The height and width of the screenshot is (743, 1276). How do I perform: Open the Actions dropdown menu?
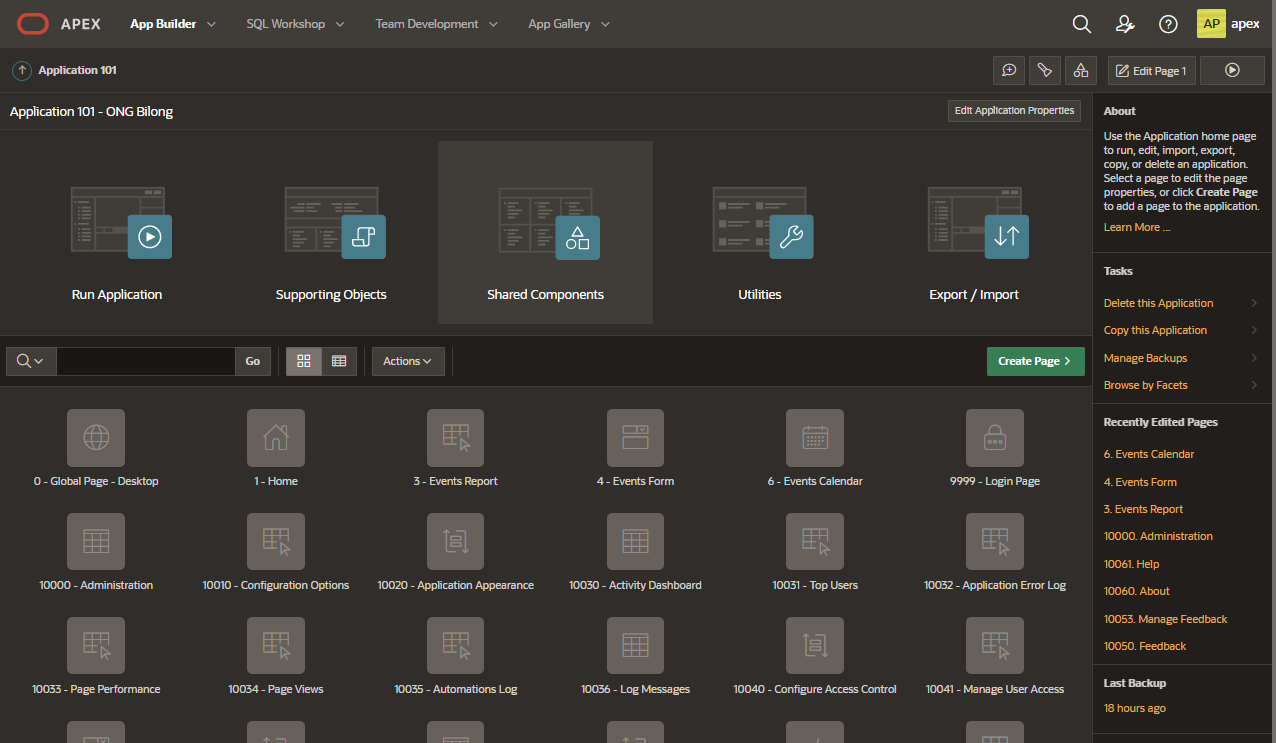click(408, 361)
